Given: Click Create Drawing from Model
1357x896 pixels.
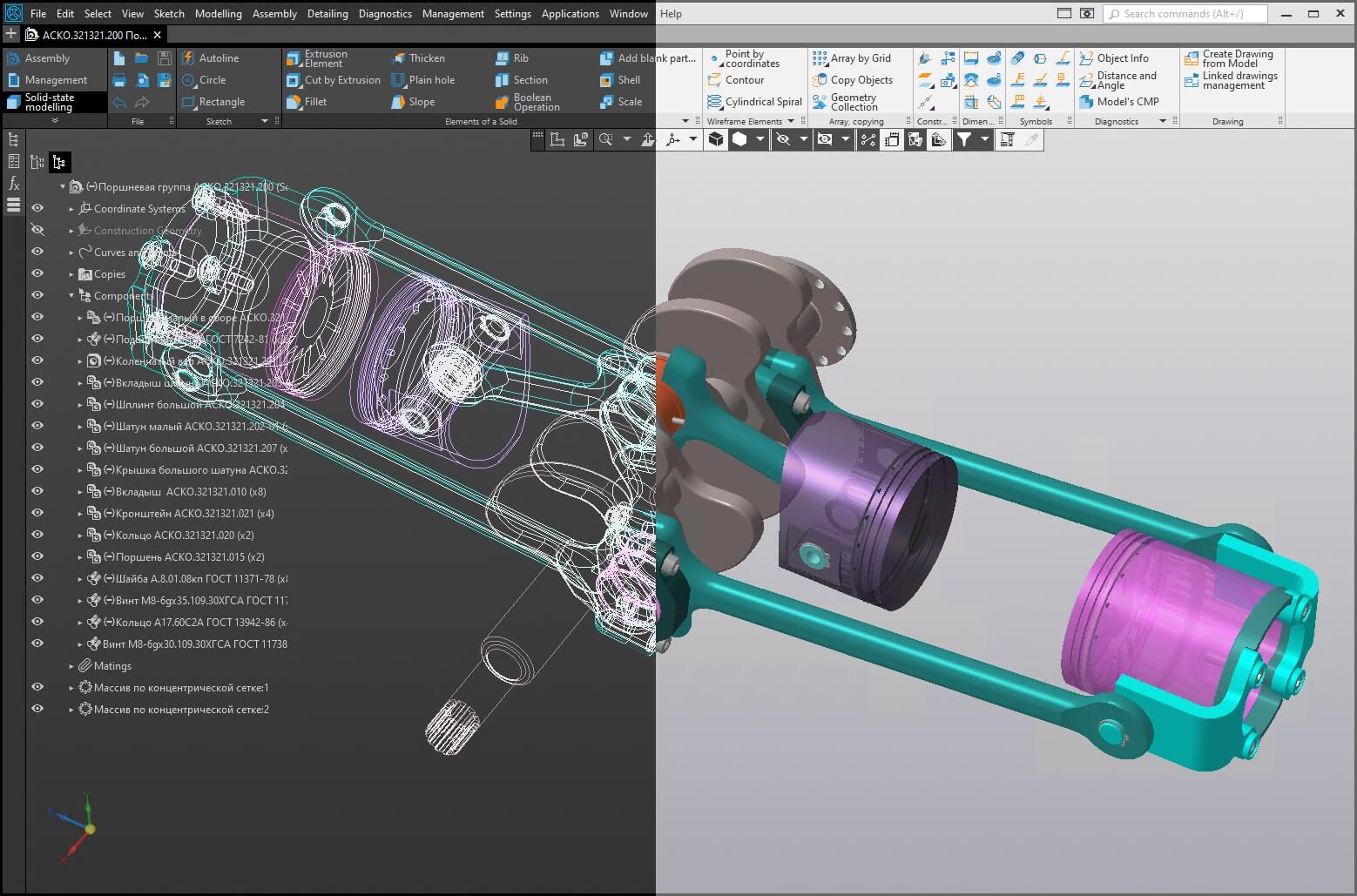Looking at the screenshot, I should tap(1229, 58).
